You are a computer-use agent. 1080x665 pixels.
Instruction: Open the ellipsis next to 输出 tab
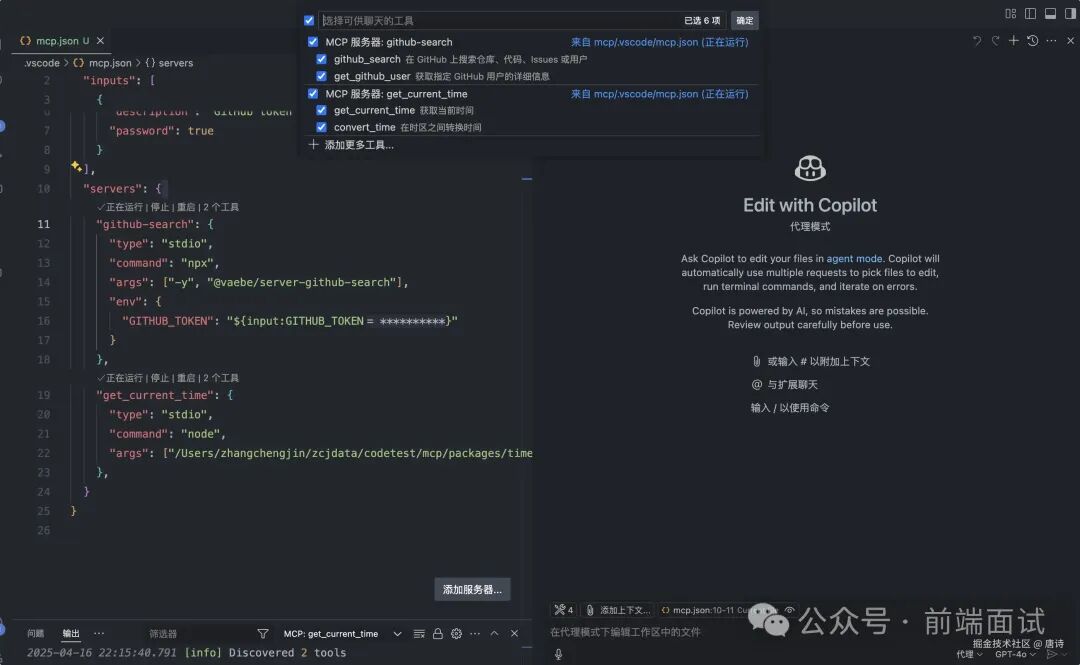(x=99, y=633)
